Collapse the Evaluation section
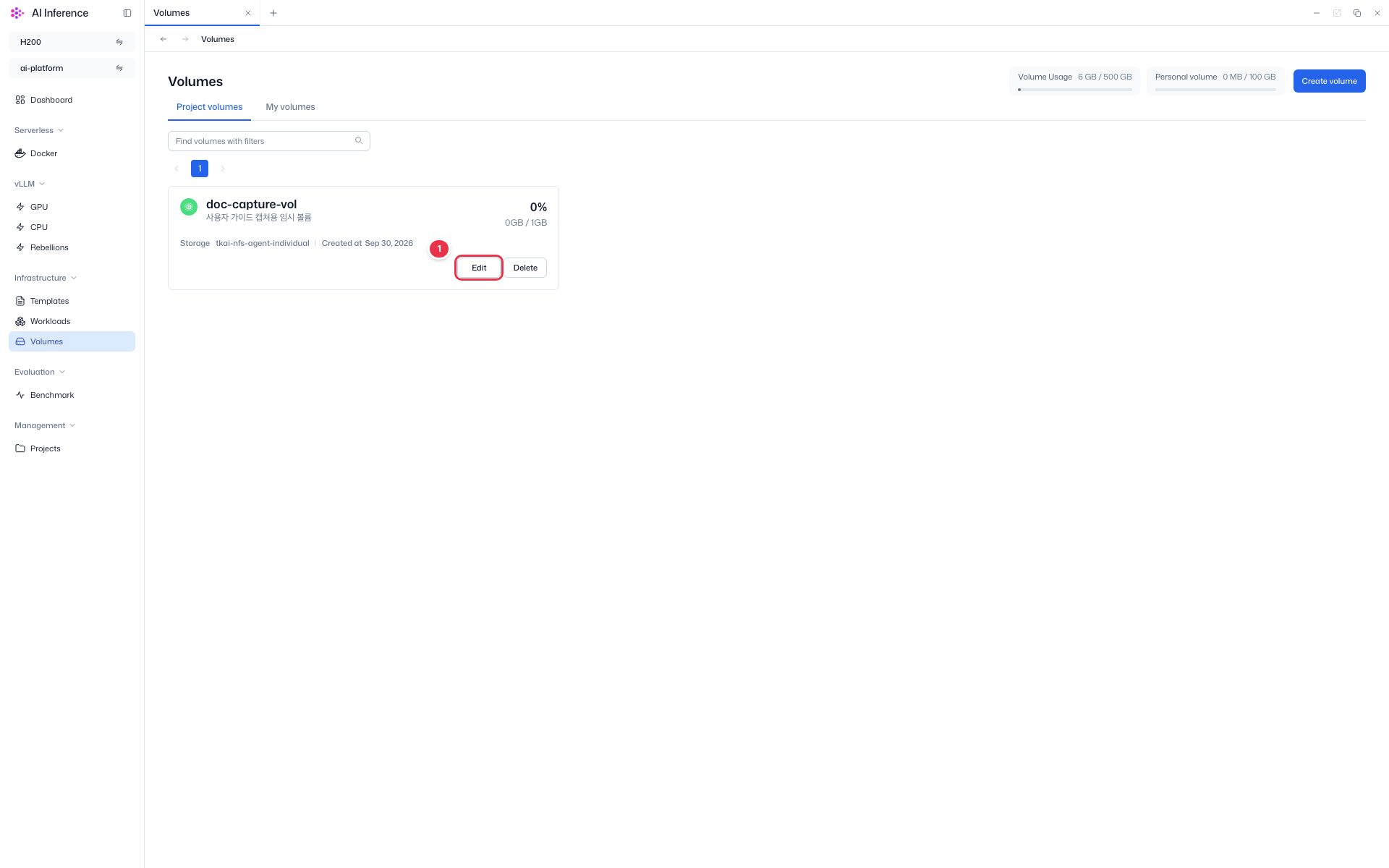Image resolution: width=1389 pixels, height=868 pixels. point(40,372)
